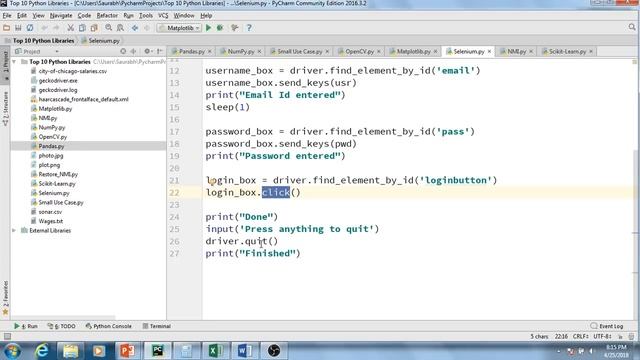This screenshot has width=640, height=360.
Task: Click the lock read-only icon in the status bar
Action: pyautogui.click(x=620, y=337)
